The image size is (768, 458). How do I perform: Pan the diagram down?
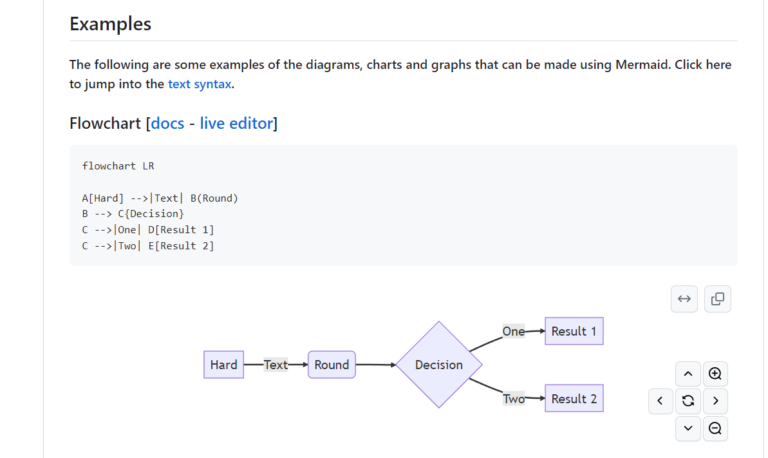coord(687,429)
